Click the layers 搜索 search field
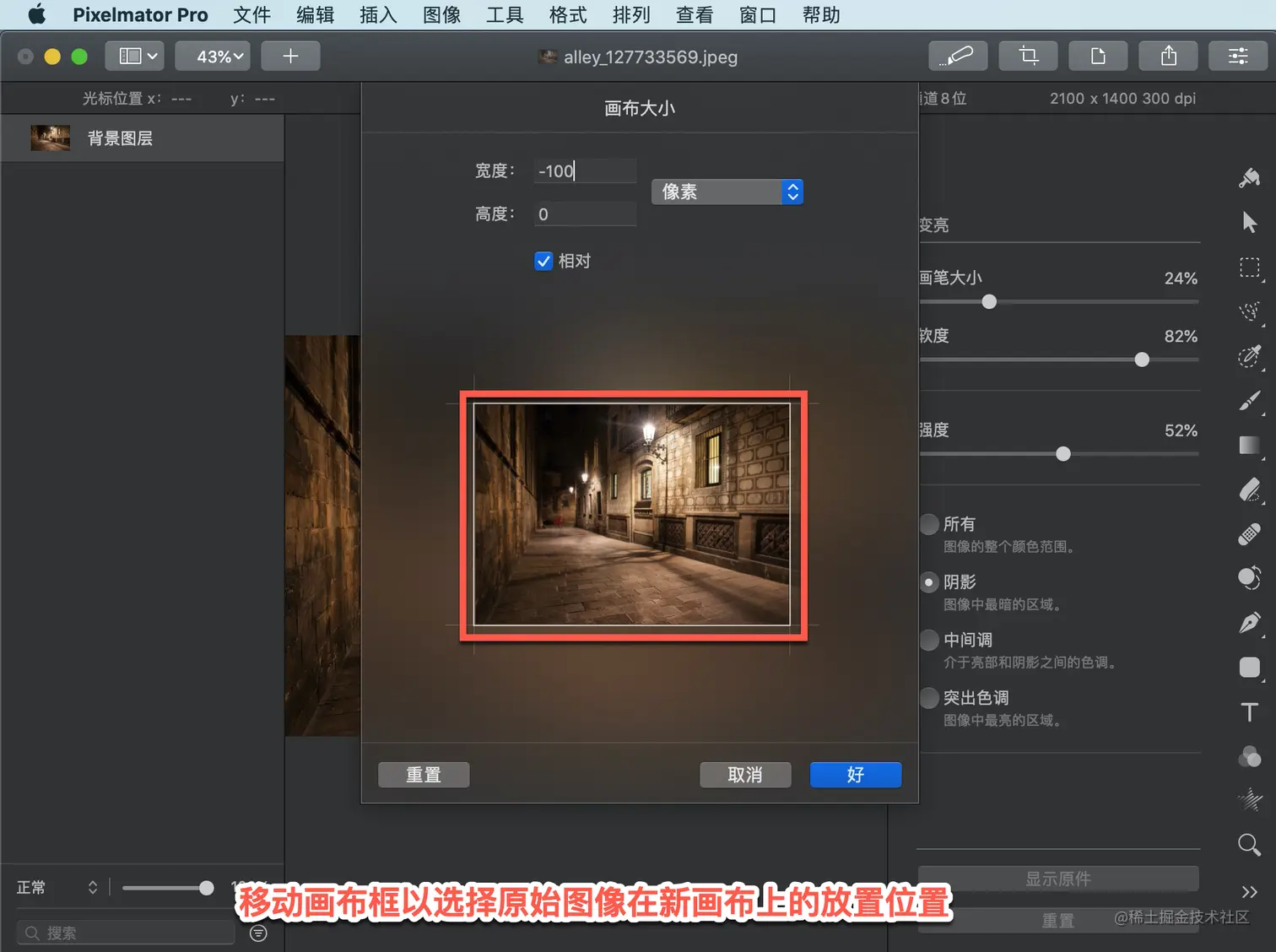 pyautogui.click(x=126, y=933)
